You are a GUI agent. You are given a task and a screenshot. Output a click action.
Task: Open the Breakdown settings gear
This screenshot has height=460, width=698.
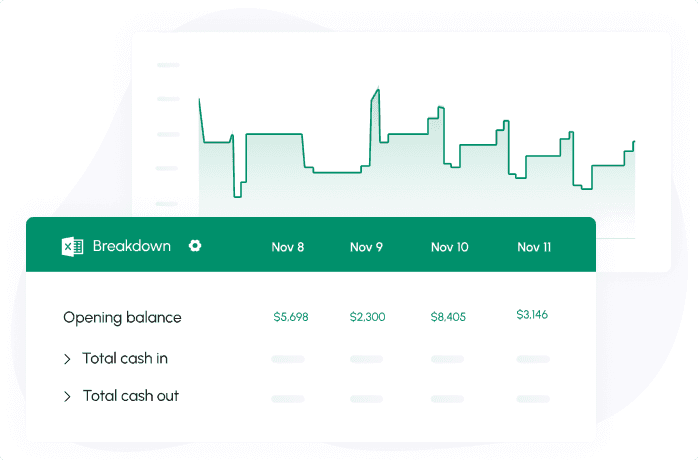coord(195,246)
